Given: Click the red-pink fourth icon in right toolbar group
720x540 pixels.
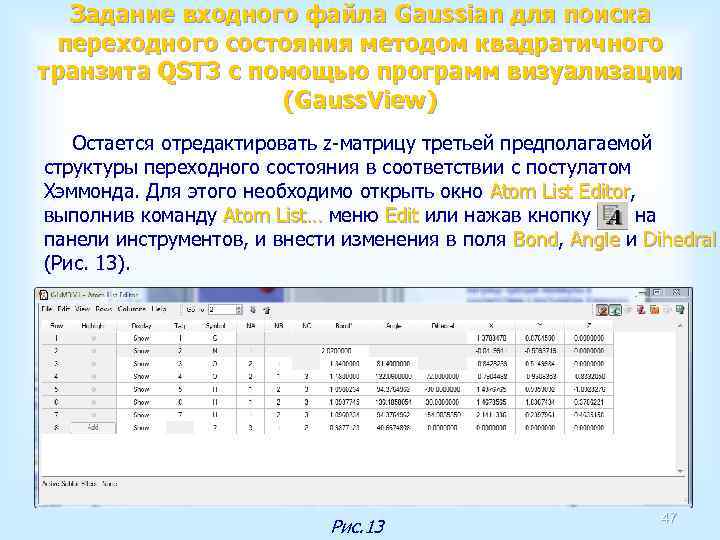Looking at the screenshot, I should [641, 310].
